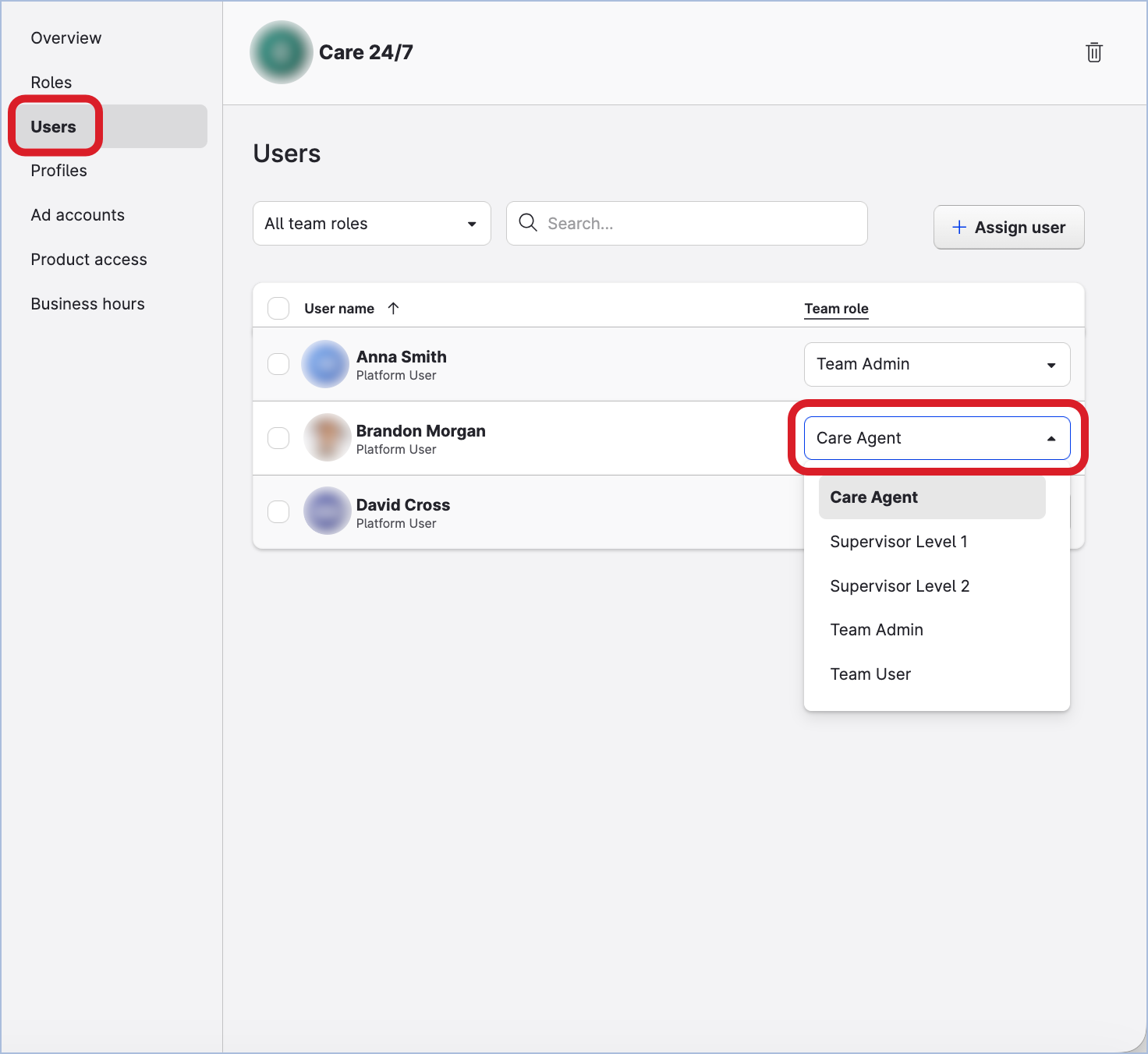Image resolution: width=1148 pixels, height=1054 pixels.
Task: Click the trash delete icon
Action: coord(1093,52)
